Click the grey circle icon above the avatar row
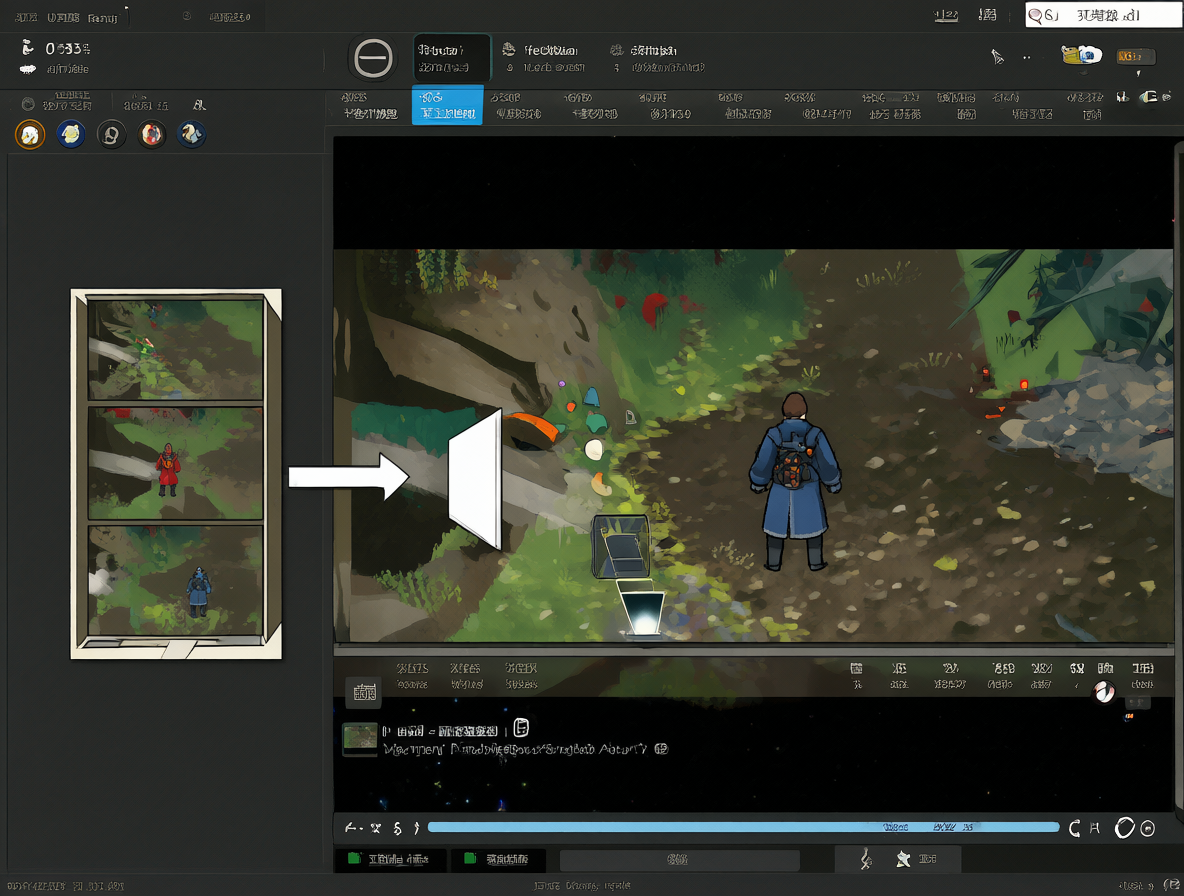Viewport: 1184px width, 896px height. (x=28, y=104)
